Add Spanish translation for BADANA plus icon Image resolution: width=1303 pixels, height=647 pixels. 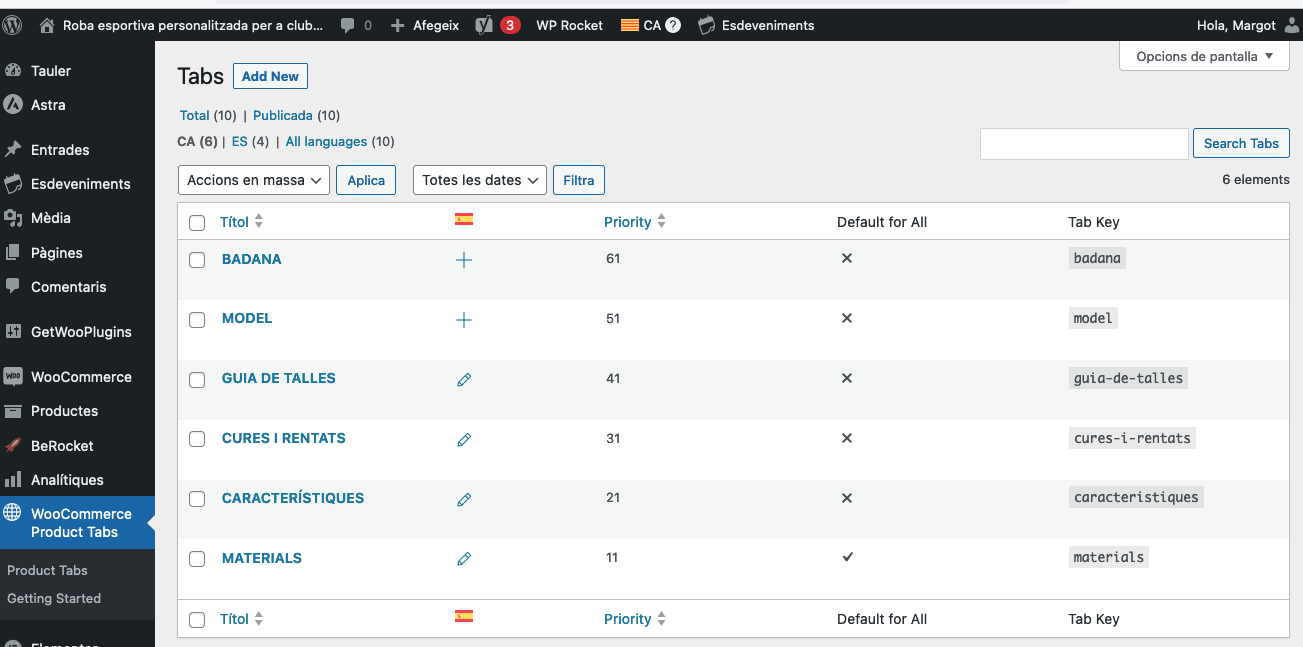[x=464, y=260]
